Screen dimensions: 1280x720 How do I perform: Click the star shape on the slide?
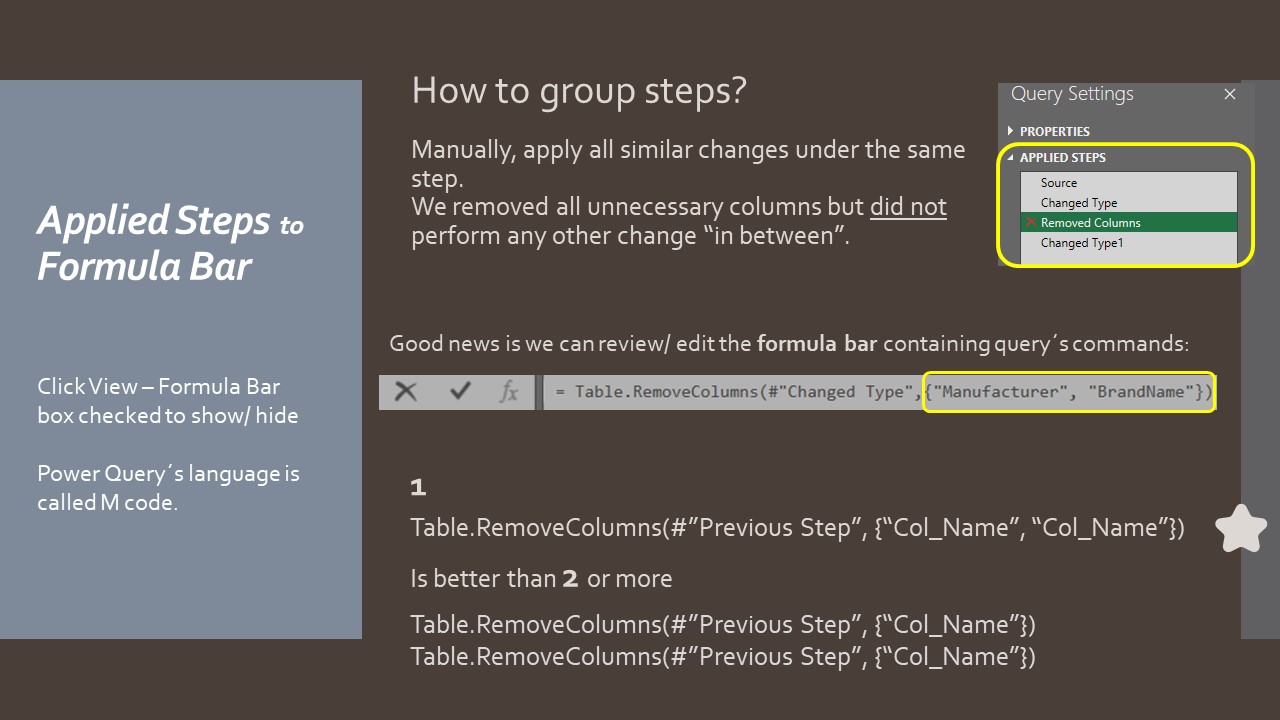1241,528
